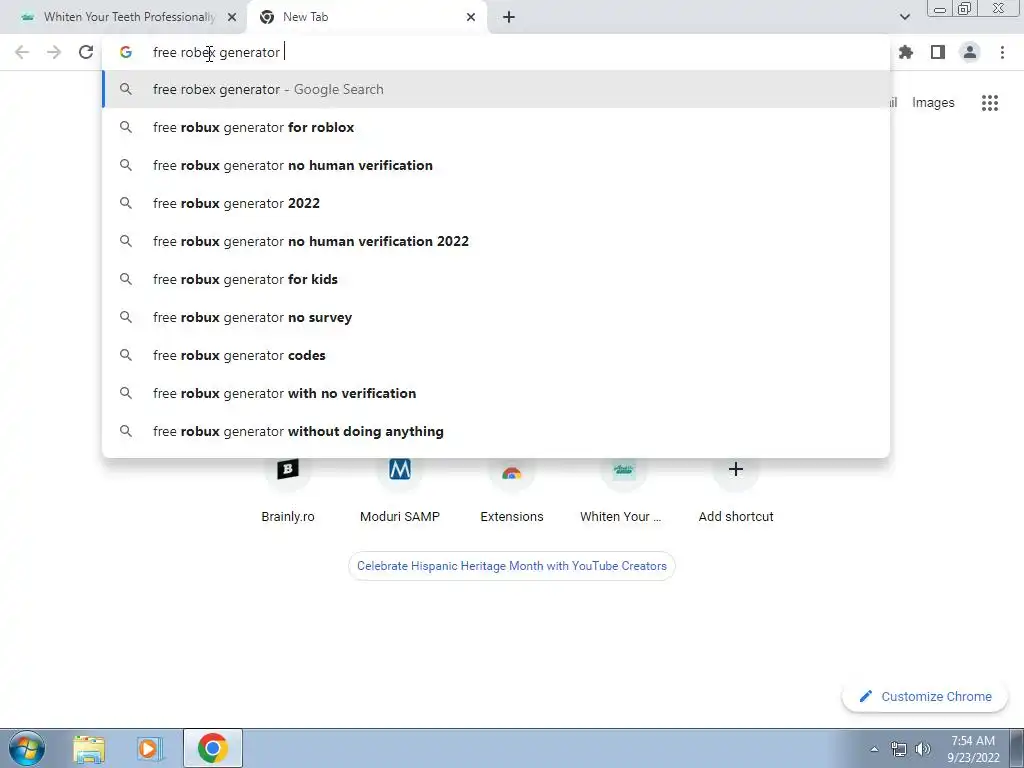Open the Extensions shortcut tile
The image size is (1024, 768).
point(512,490)
